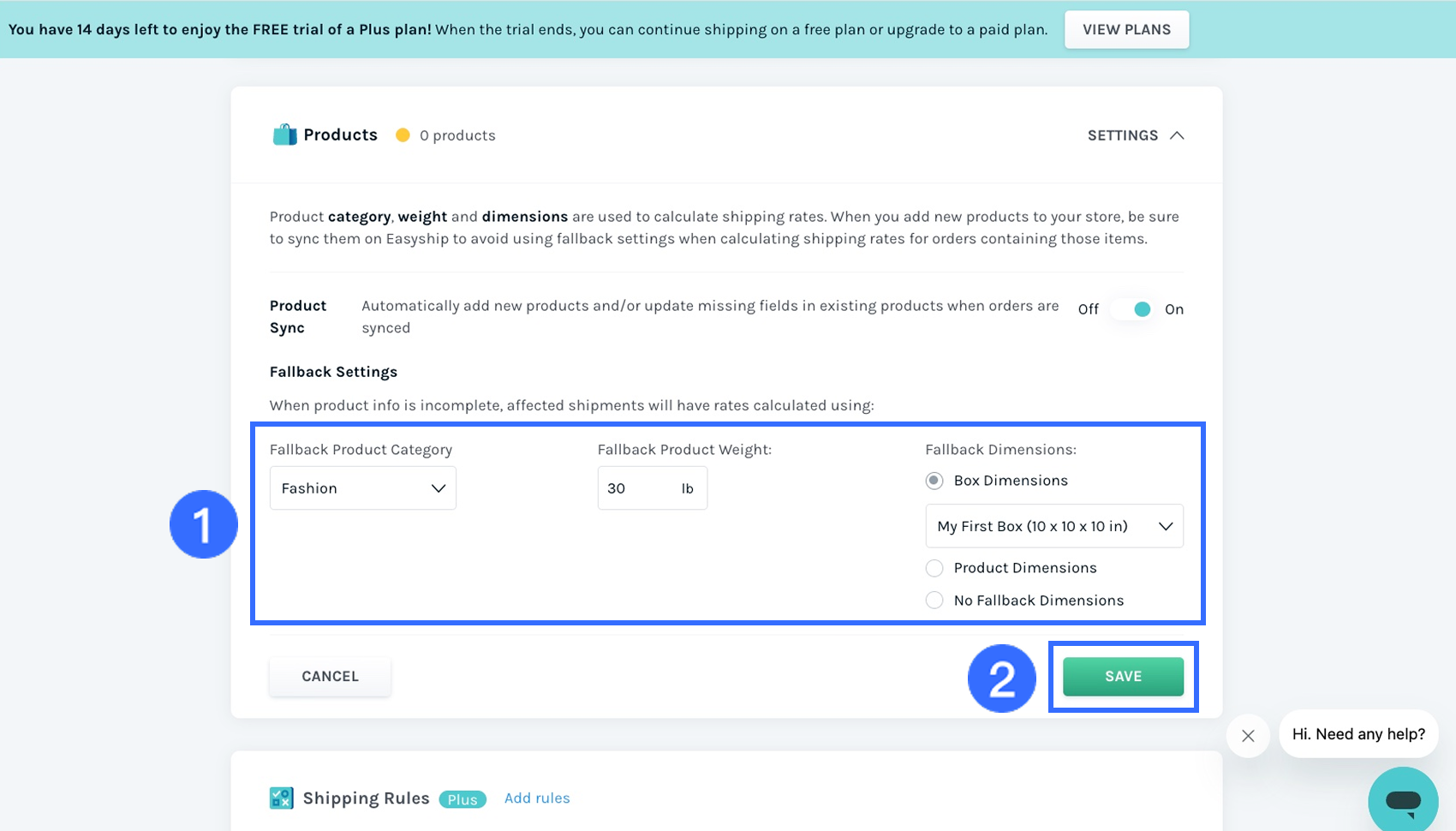Open the My First Box dropdown
This screenshot has height=831, width=1456.
pyautogui.click(x=1054, y=526)
